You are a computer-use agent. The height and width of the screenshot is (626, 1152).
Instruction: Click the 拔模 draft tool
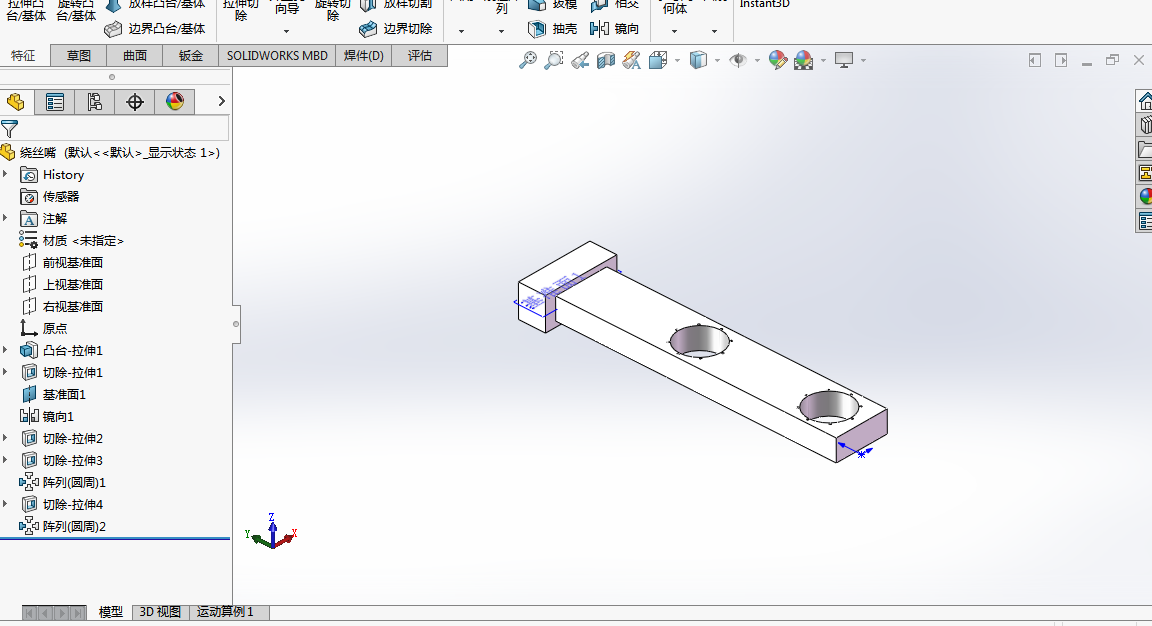coord(552,4)
